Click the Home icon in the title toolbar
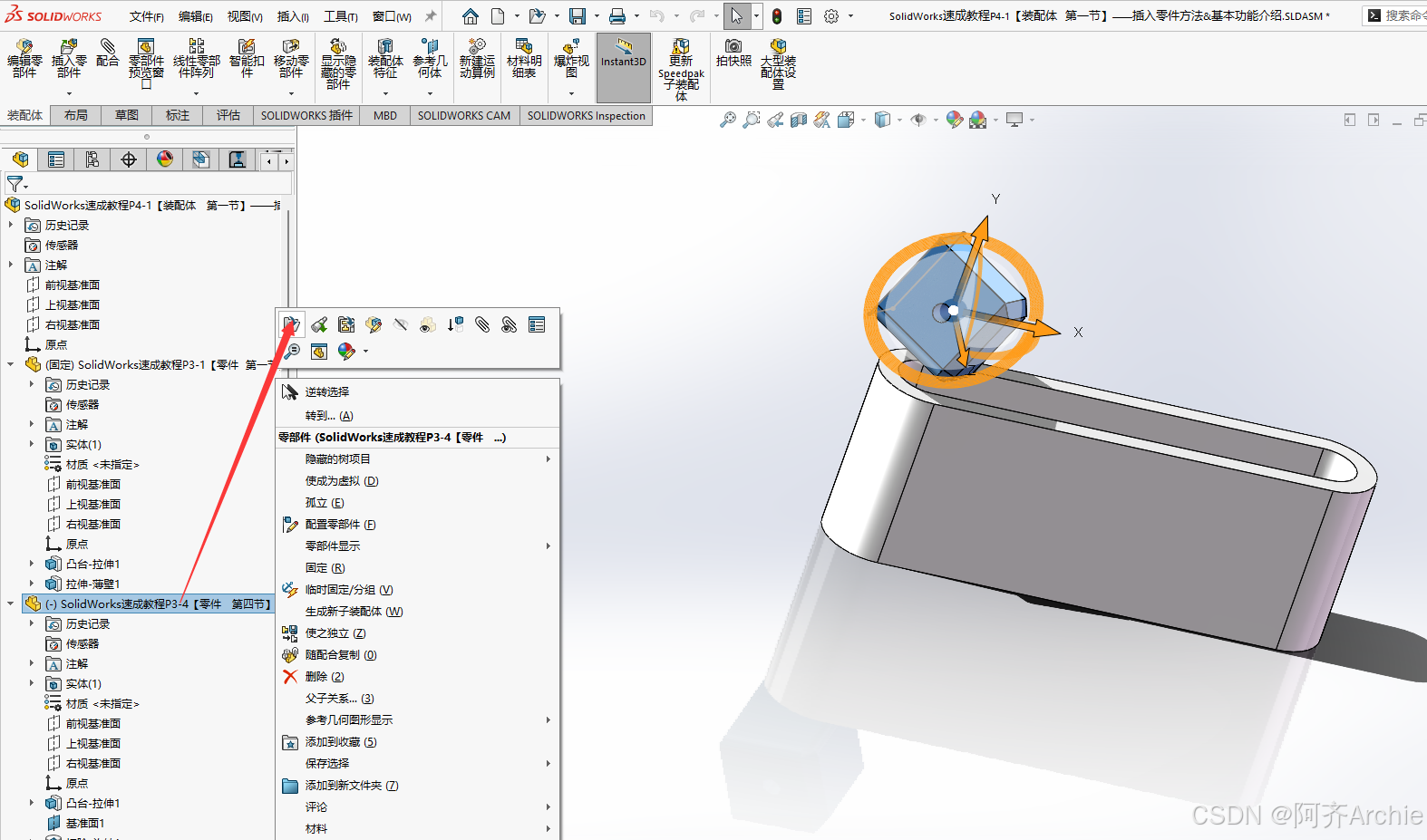The height and width of the screenshot is (840, 1427). pos(470,16)
